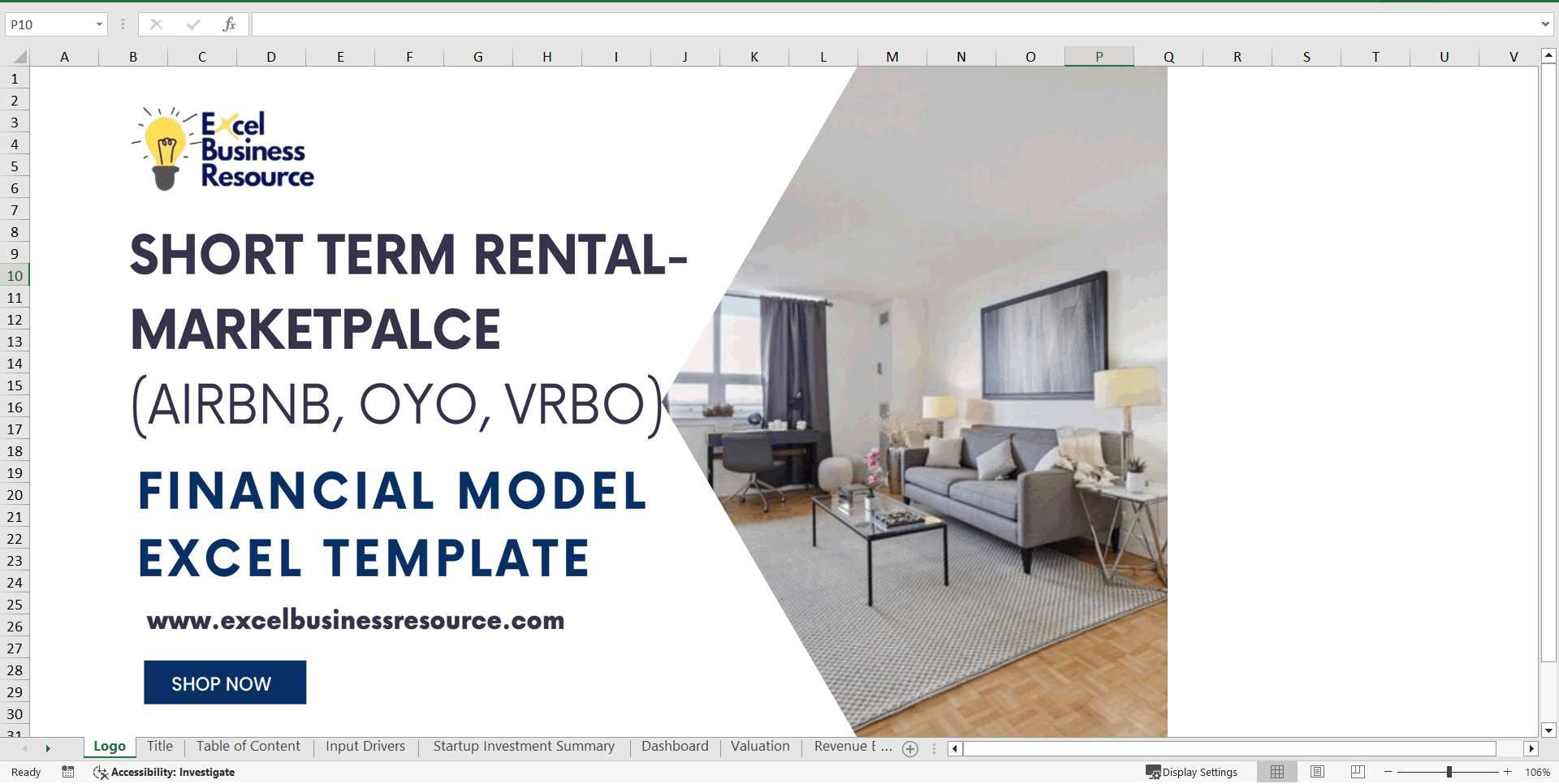Click the zoom out minus button

click(x=1388, y=772)
